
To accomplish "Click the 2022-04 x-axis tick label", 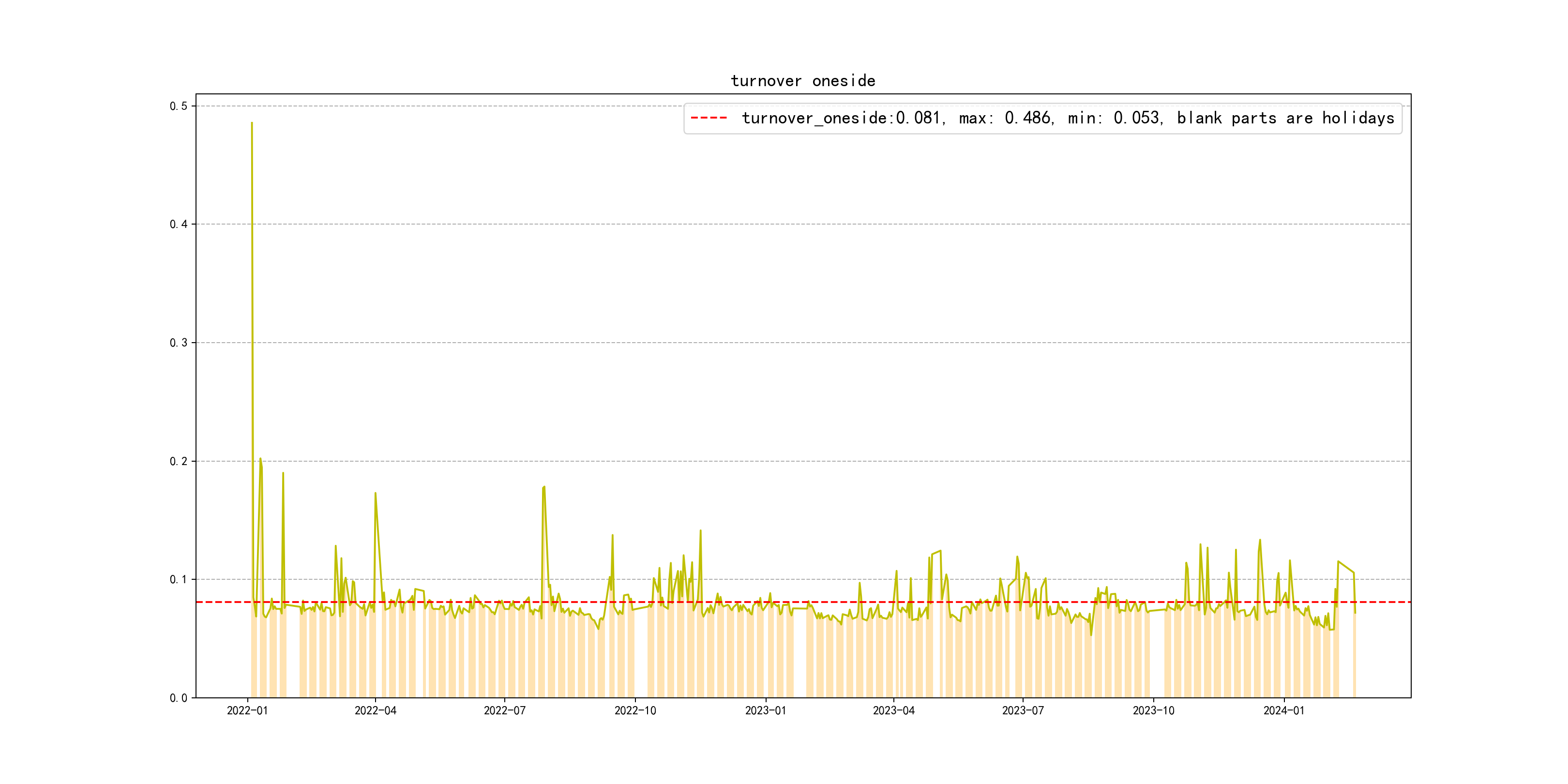I will pos(376,710).
